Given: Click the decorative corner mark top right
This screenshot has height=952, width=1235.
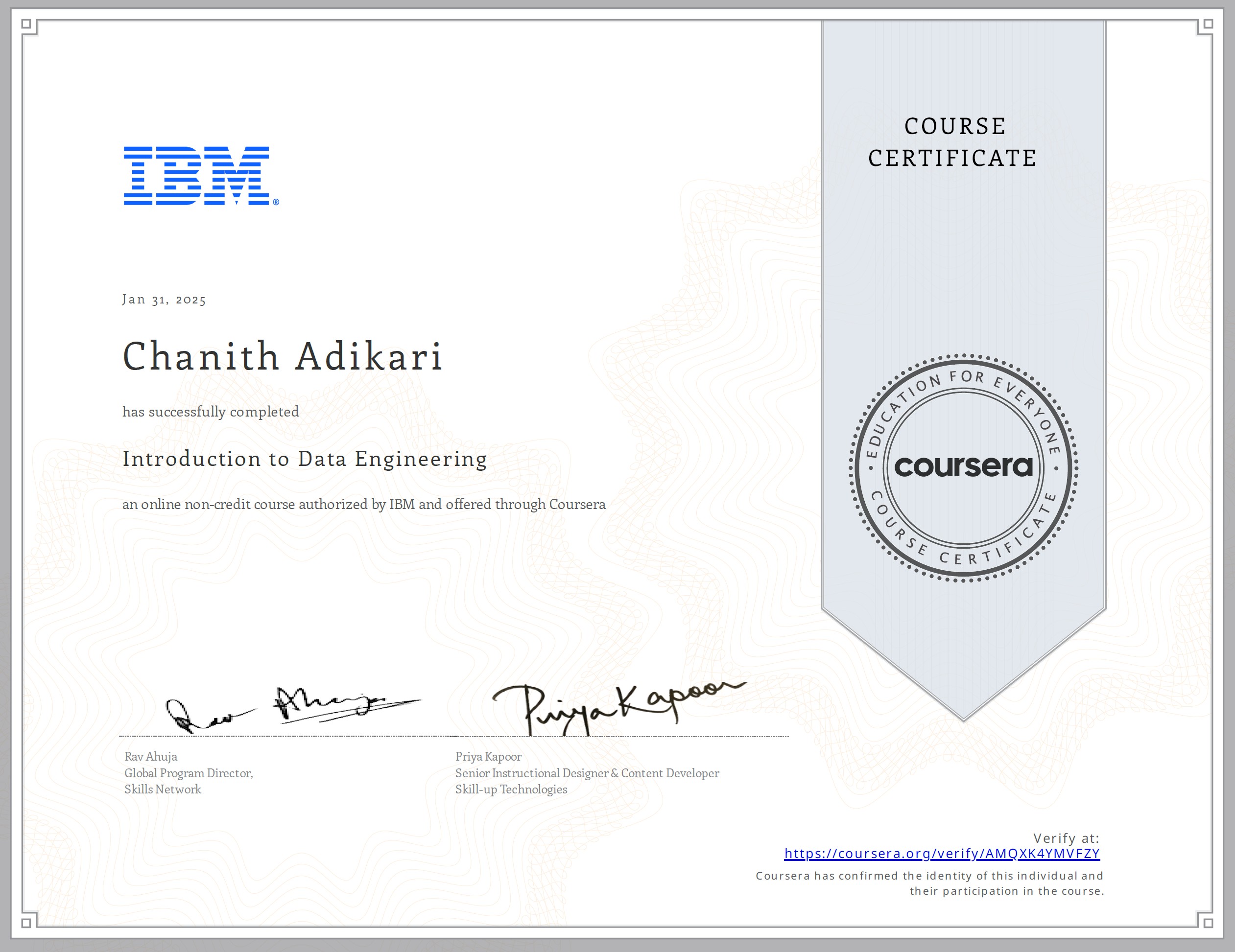Looking at the screenshot, I should [x=1209, y=24].
